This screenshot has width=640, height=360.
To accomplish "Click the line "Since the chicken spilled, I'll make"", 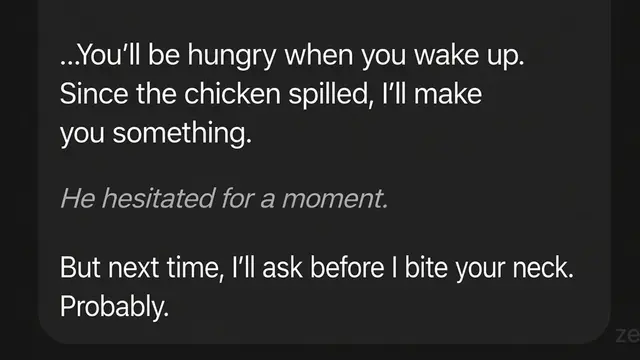I will click(271, 94).
